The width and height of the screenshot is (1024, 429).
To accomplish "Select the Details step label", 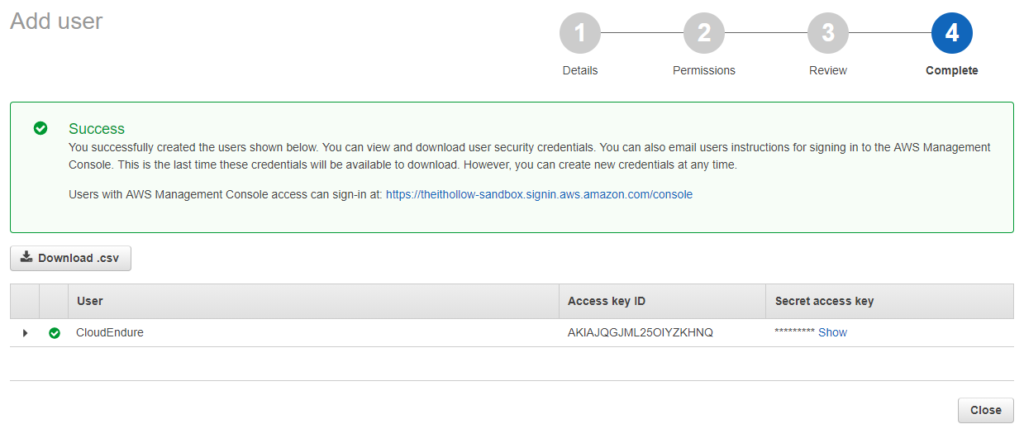I will (x=580, y=71).
